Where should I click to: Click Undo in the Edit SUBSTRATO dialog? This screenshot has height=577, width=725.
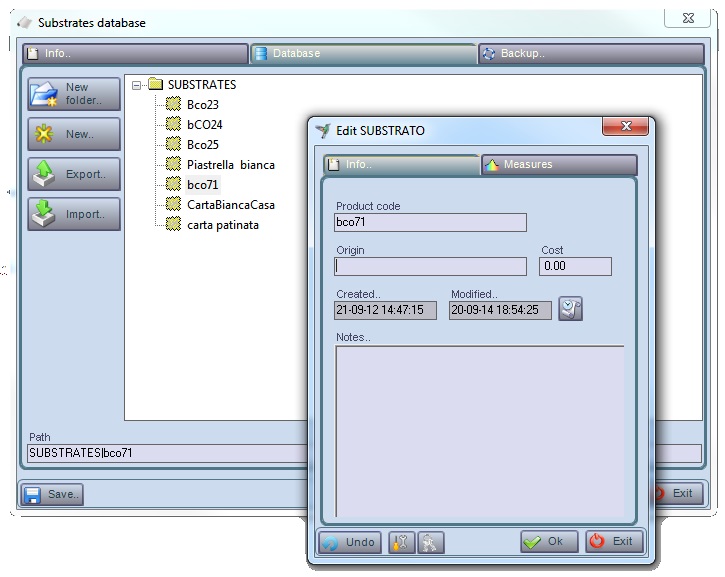pos(350,542)
